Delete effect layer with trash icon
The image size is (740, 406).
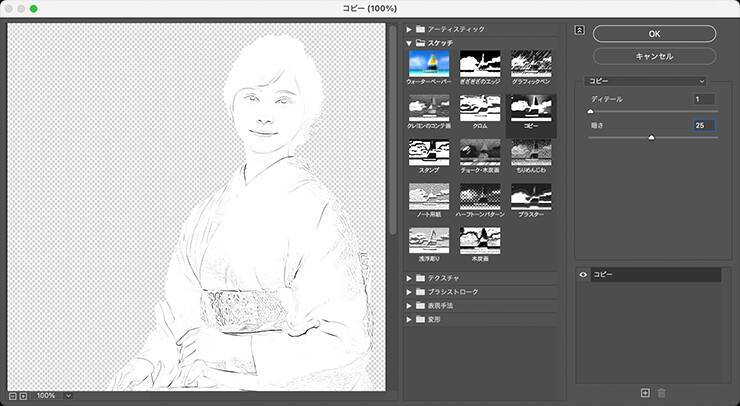pyautogui.click(x=661, y=393)
